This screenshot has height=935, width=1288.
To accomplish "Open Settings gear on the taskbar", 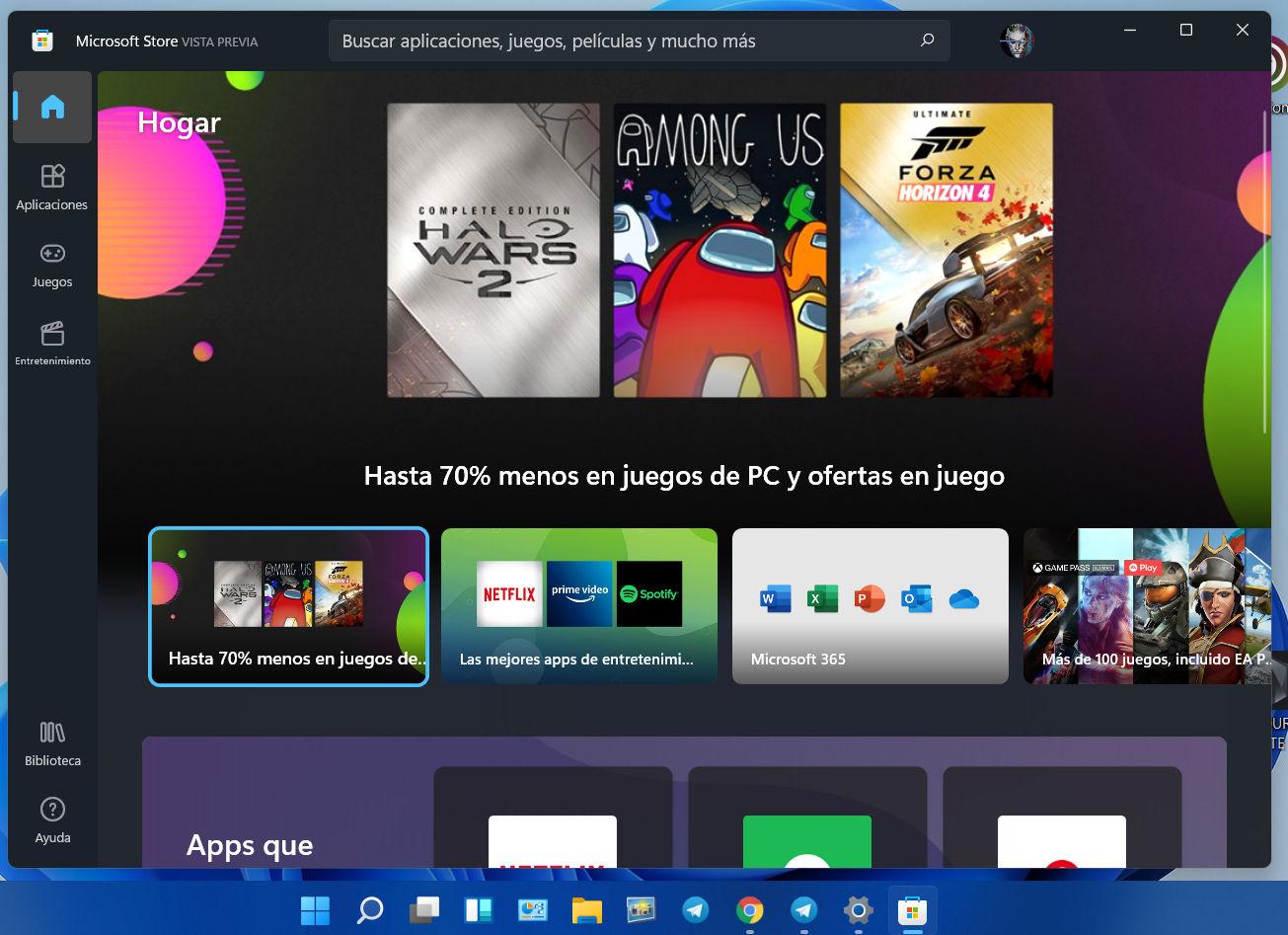I will click(x=859, y=909).
